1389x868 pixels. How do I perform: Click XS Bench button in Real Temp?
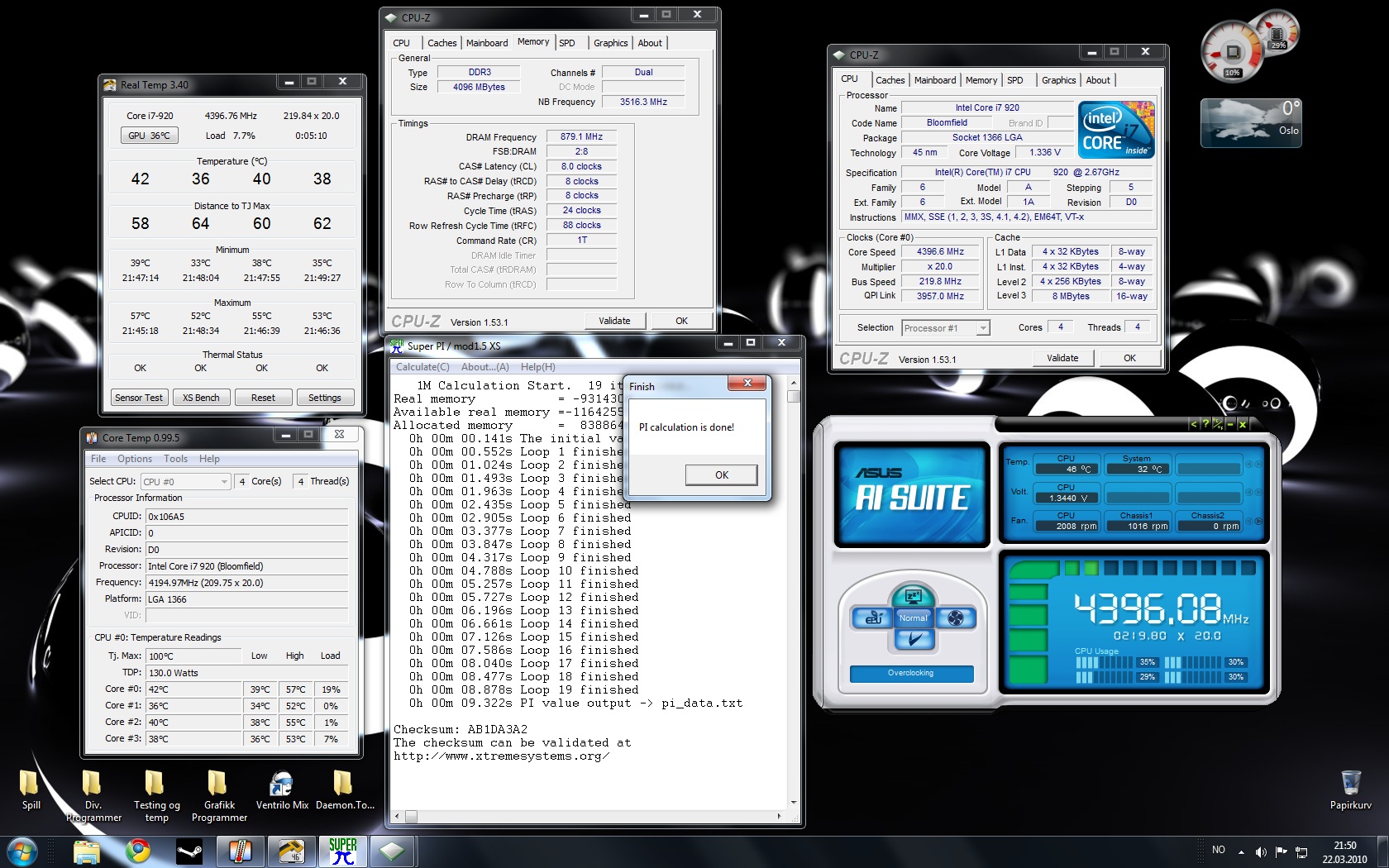pyautogui.click(x=201, y=398)
